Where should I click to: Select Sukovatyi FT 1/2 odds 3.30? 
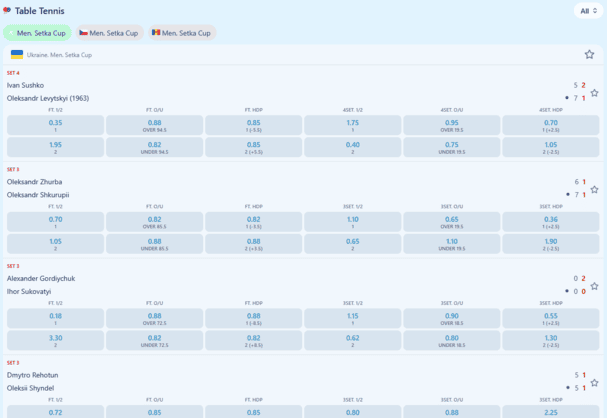[55, 340]
